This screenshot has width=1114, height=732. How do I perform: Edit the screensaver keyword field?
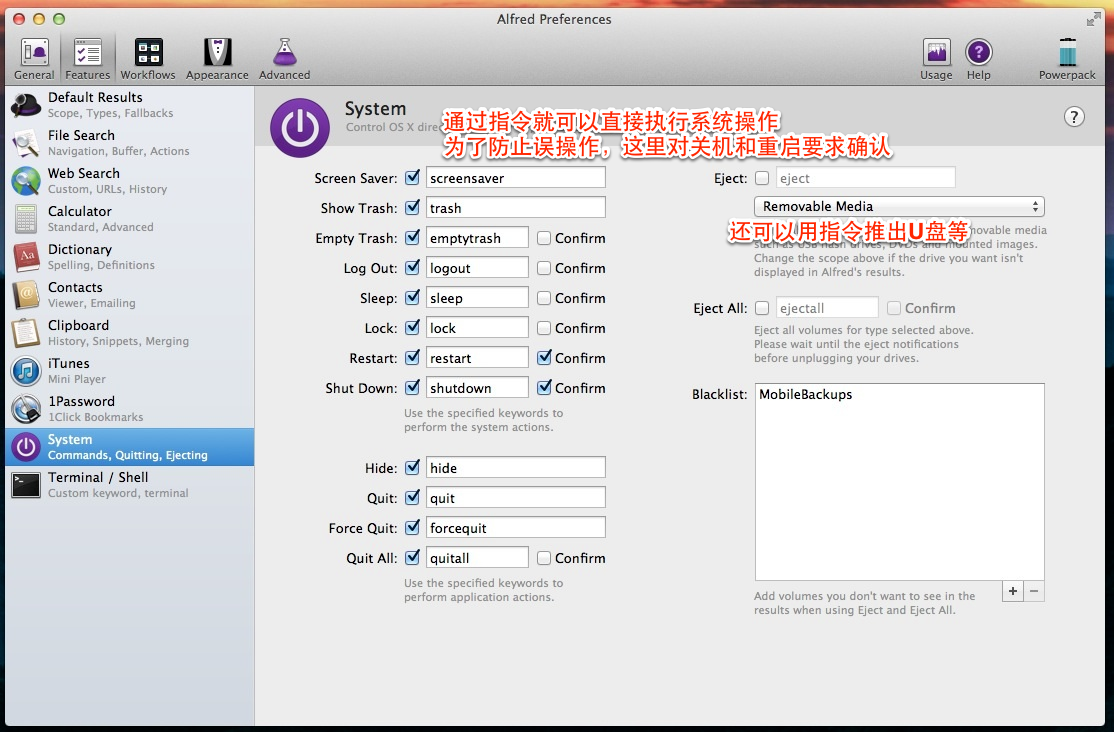(x=516, y=178)
